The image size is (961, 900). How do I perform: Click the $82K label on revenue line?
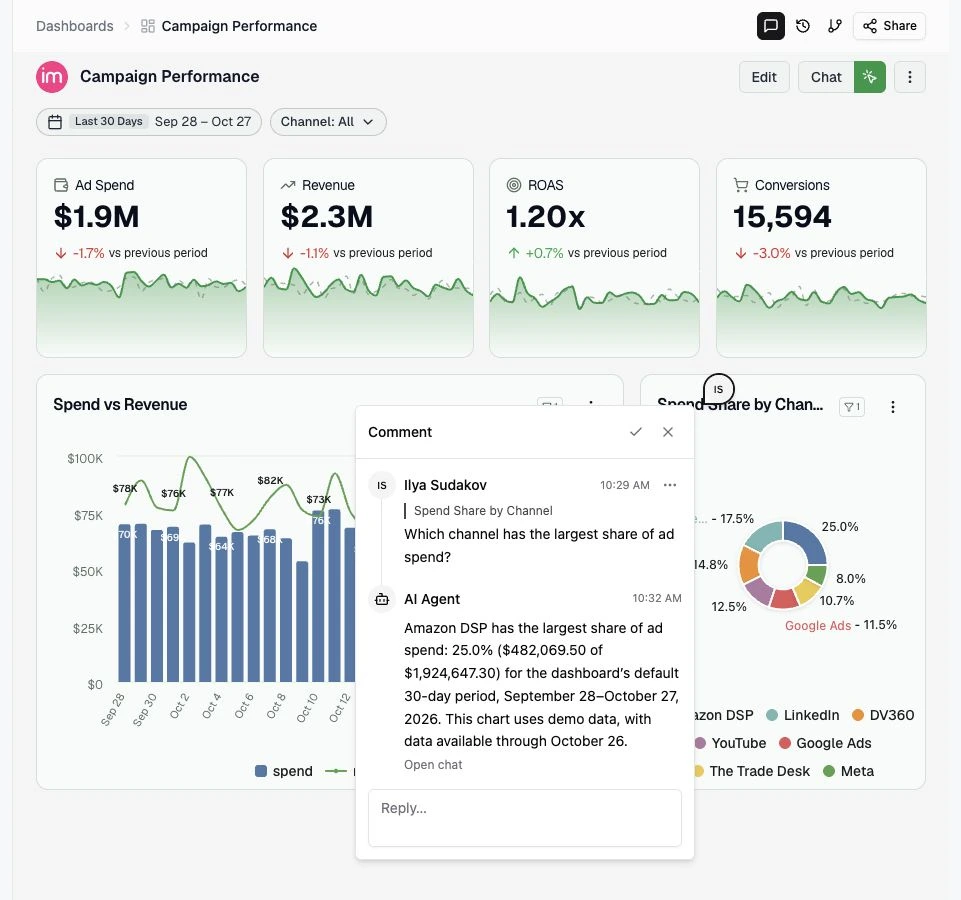coord(270,480)
